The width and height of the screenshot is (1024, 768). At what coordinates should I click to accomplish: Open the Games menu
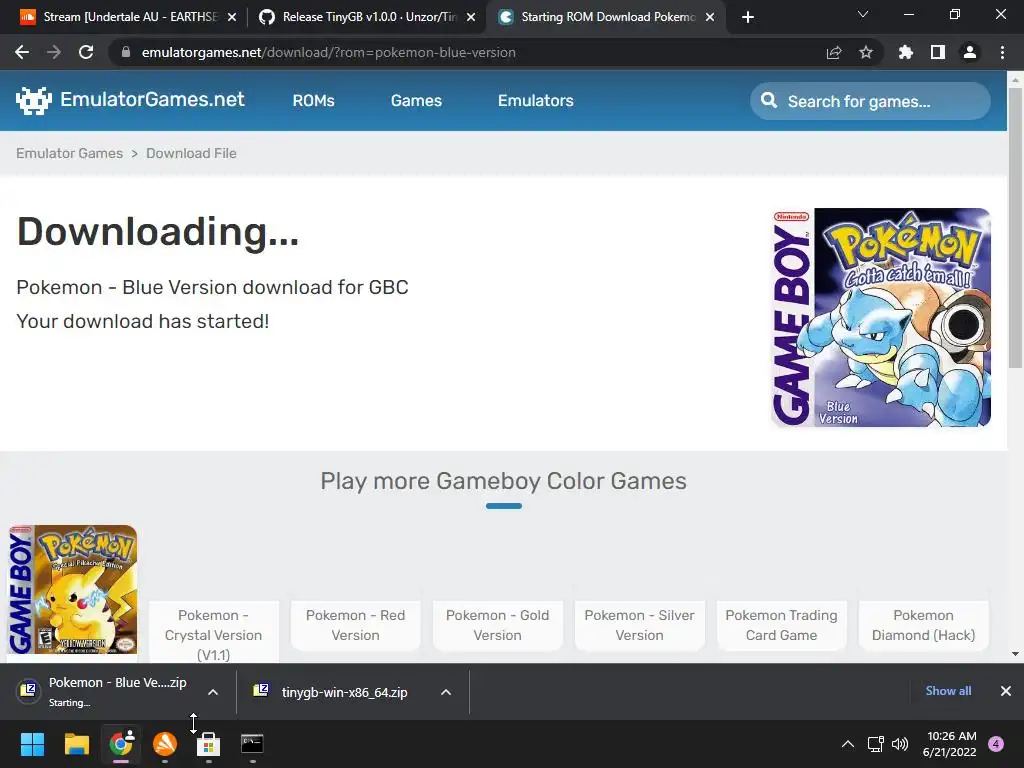pos(416,101)
